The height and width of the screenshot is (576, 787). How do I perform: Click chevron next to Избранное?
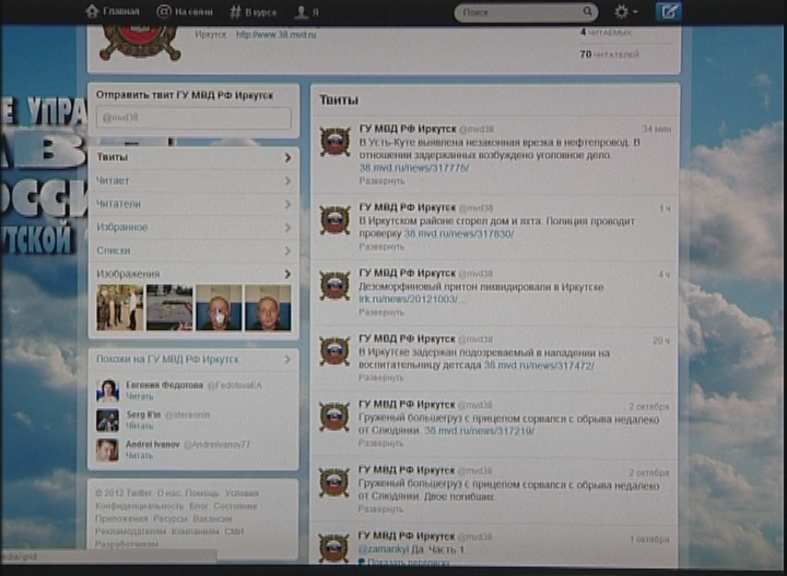(288, 227)
